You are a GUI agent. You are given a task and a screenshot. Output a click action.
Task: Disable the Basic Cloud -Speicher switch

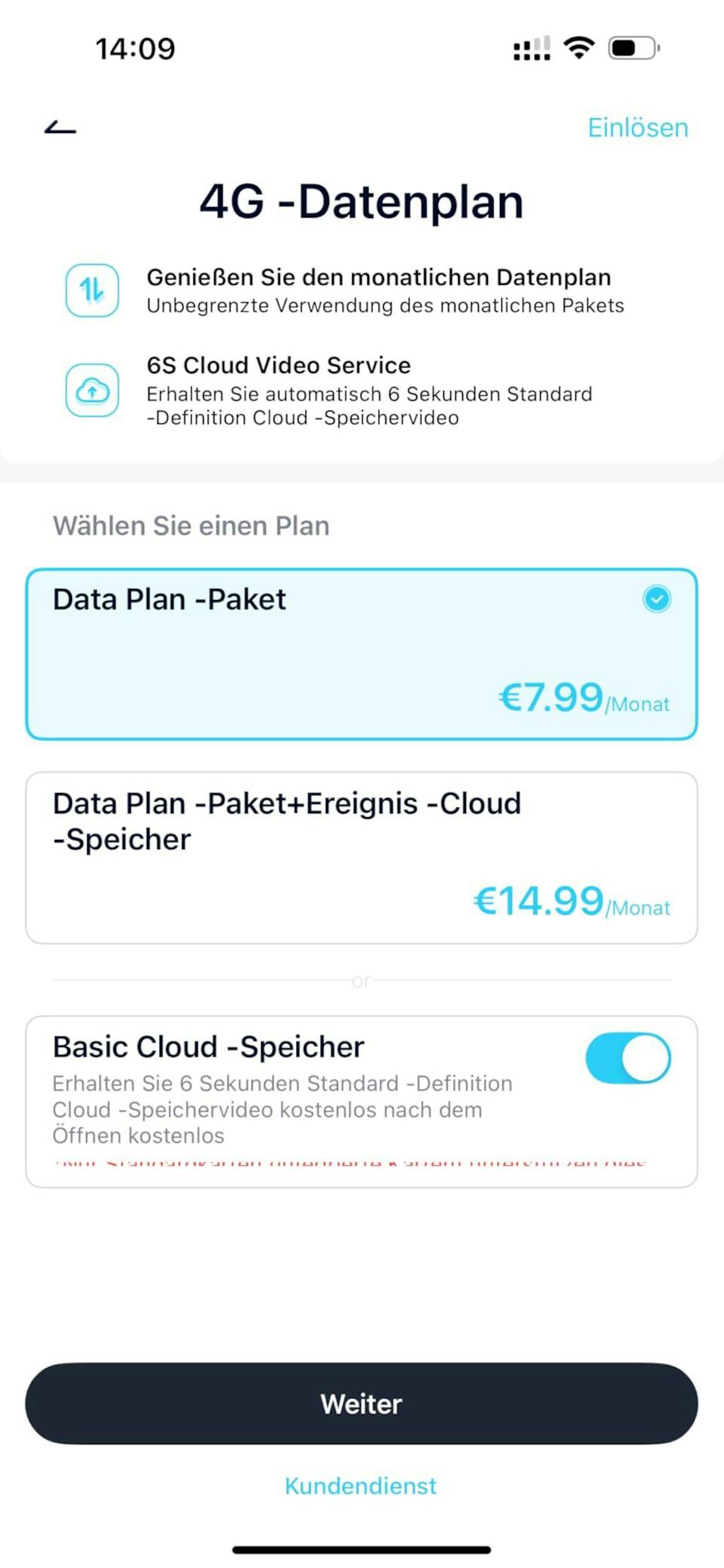(628, 1058)
